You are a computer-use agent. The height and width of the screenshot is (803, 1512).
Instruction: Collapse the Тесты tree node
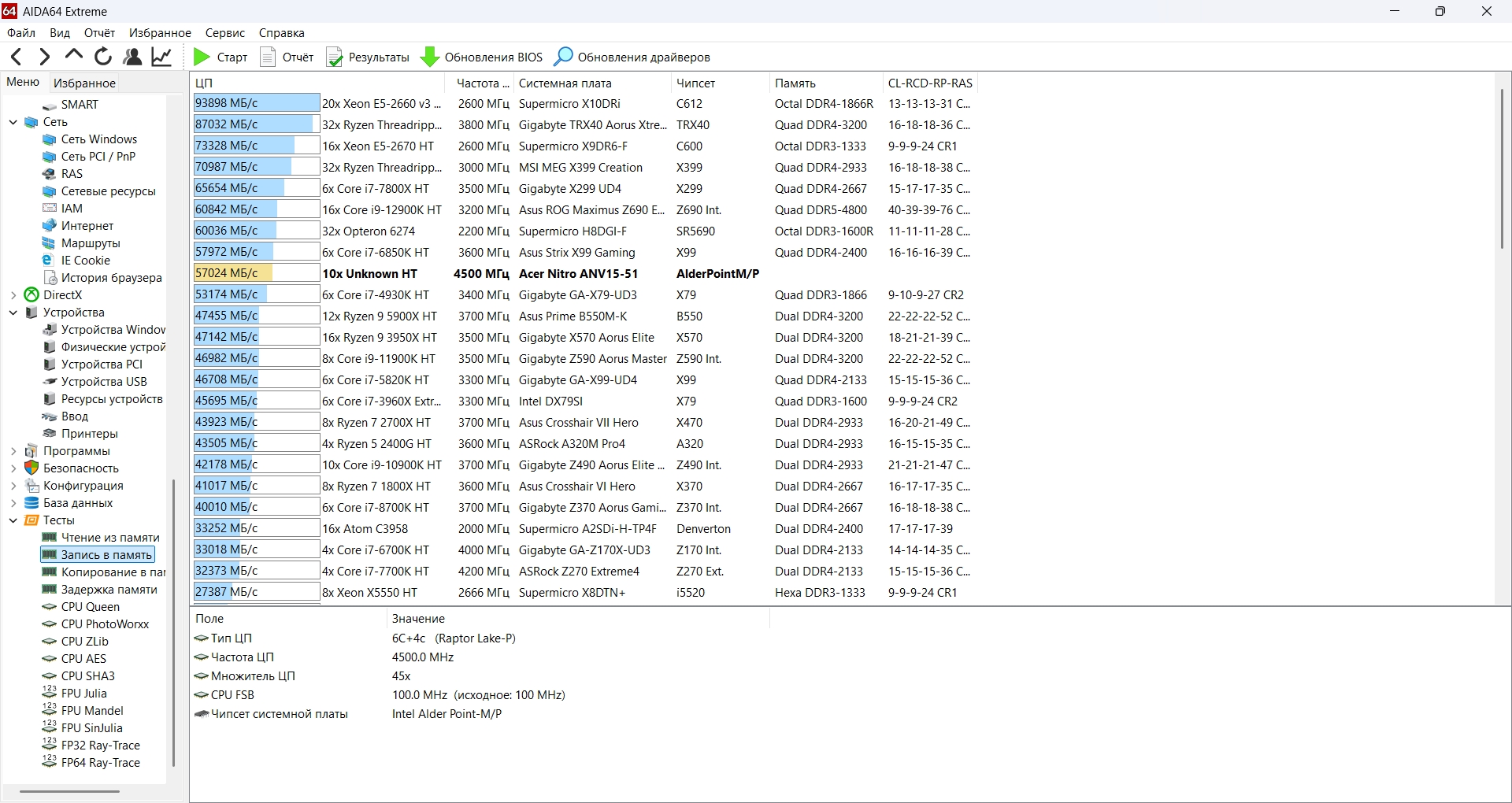[x=13, y=520]
